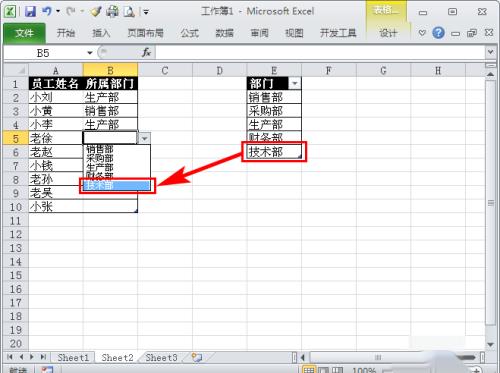Click the Print Preview icon in toolbar

(x=129, y=12)
